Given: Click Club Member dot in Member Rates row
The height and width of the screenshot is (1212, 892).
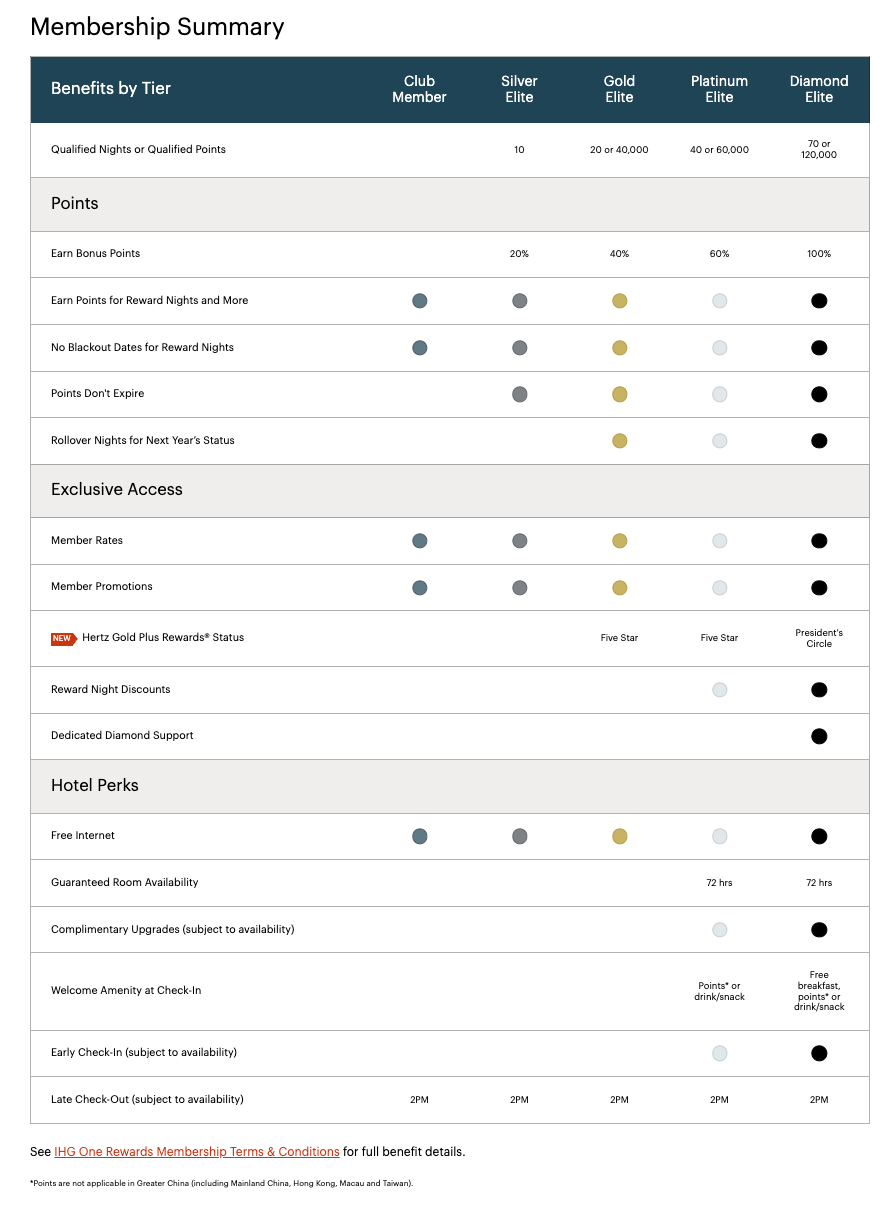Looking at the screenshot, I should 420,541.
